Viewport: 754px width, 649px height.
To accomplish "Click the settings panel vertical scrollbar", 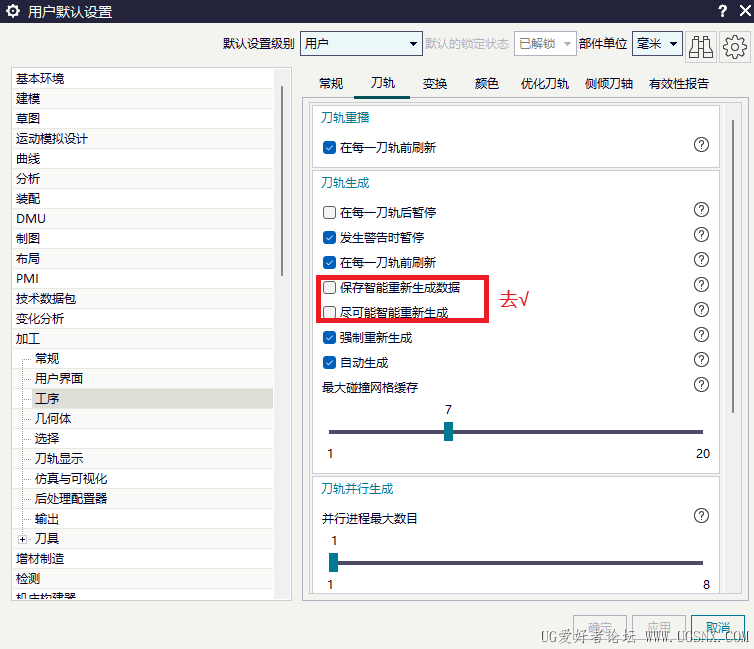I will tap(733, 266).
